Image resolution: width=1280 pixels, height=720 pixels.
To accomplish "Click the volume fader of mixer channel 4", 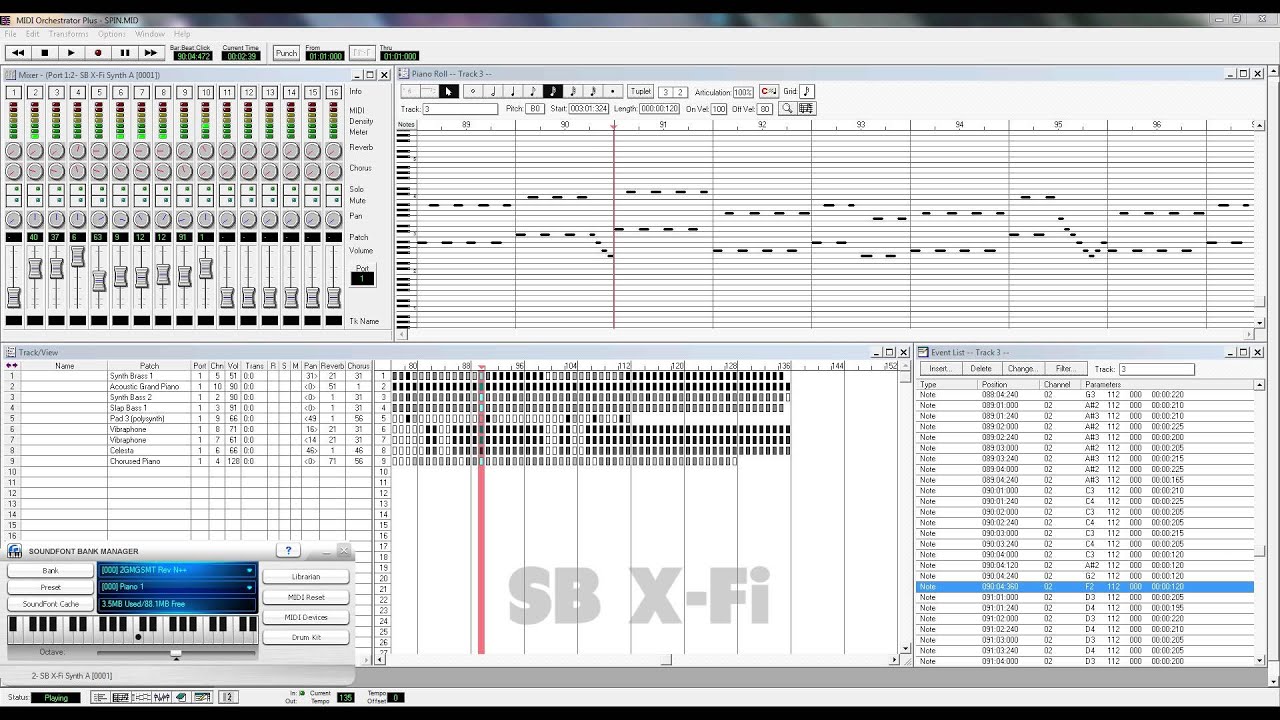I will pos(77,257).
